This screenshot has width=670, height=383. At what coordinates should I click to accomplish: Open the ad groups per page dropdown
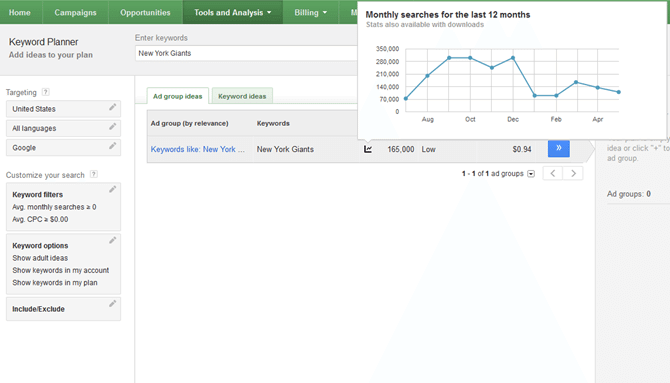(x=531, y=174)
